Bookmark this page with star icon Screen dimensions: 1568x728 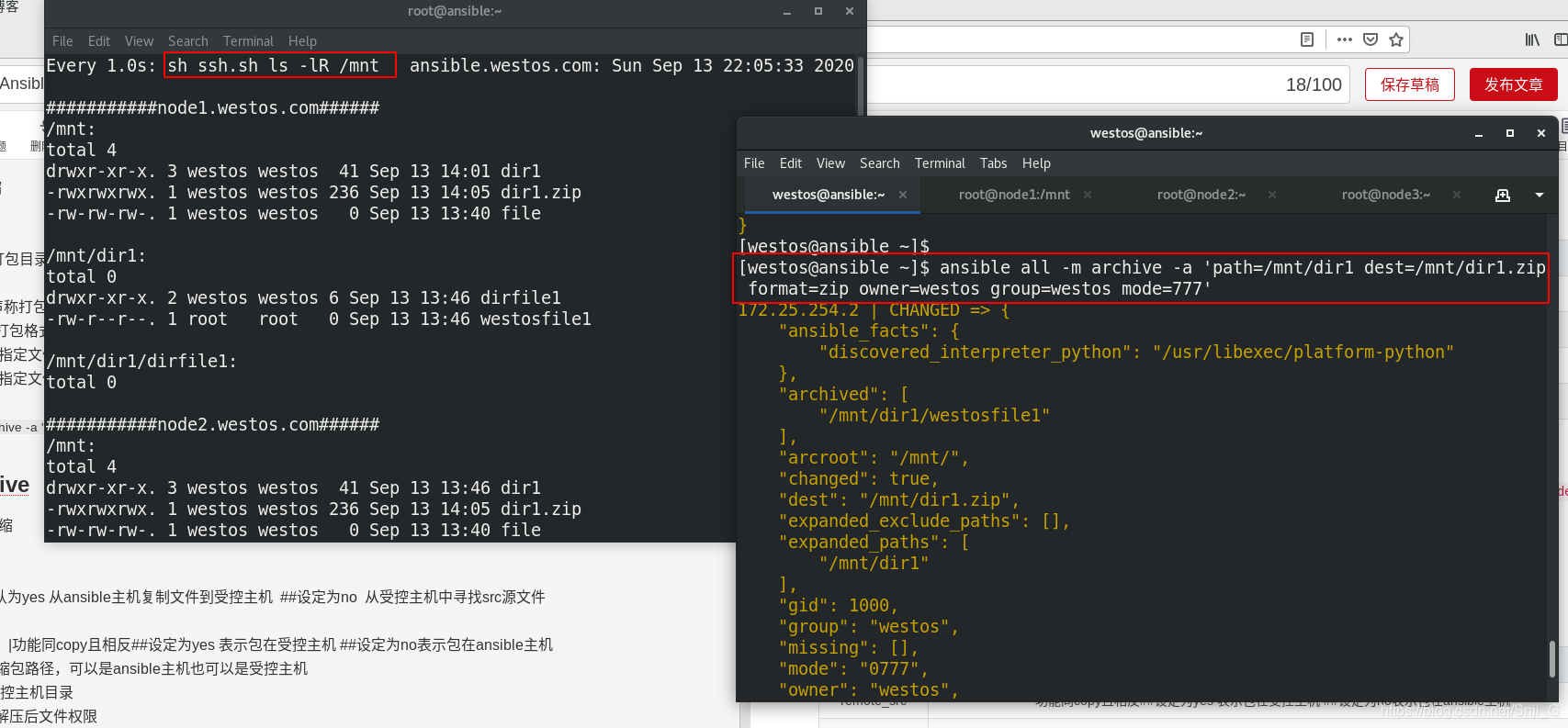1396,39
